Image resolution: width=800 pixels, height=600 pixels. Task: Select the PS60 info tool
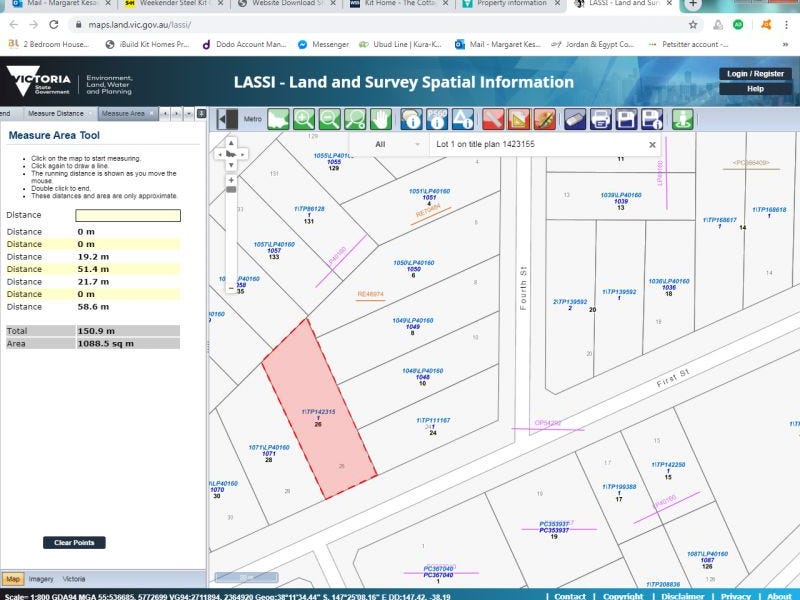tap(437, 119)
